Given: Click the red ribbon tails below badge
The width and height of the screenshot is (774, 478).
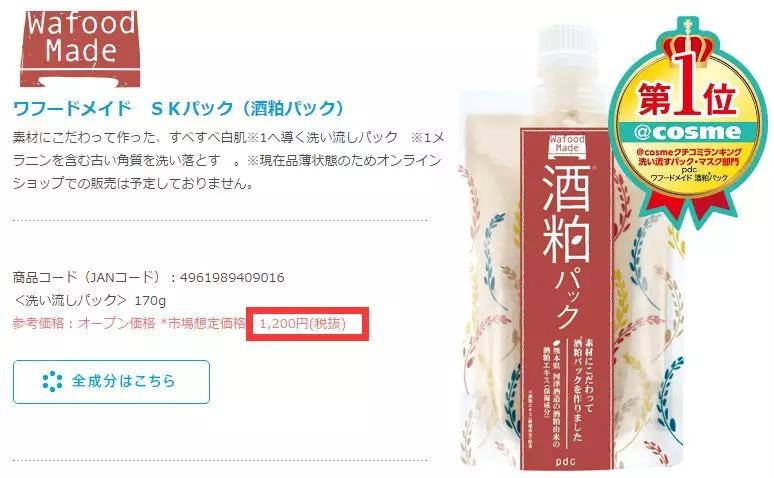Looking at the screenshot, I should click(x=689, y=207).
